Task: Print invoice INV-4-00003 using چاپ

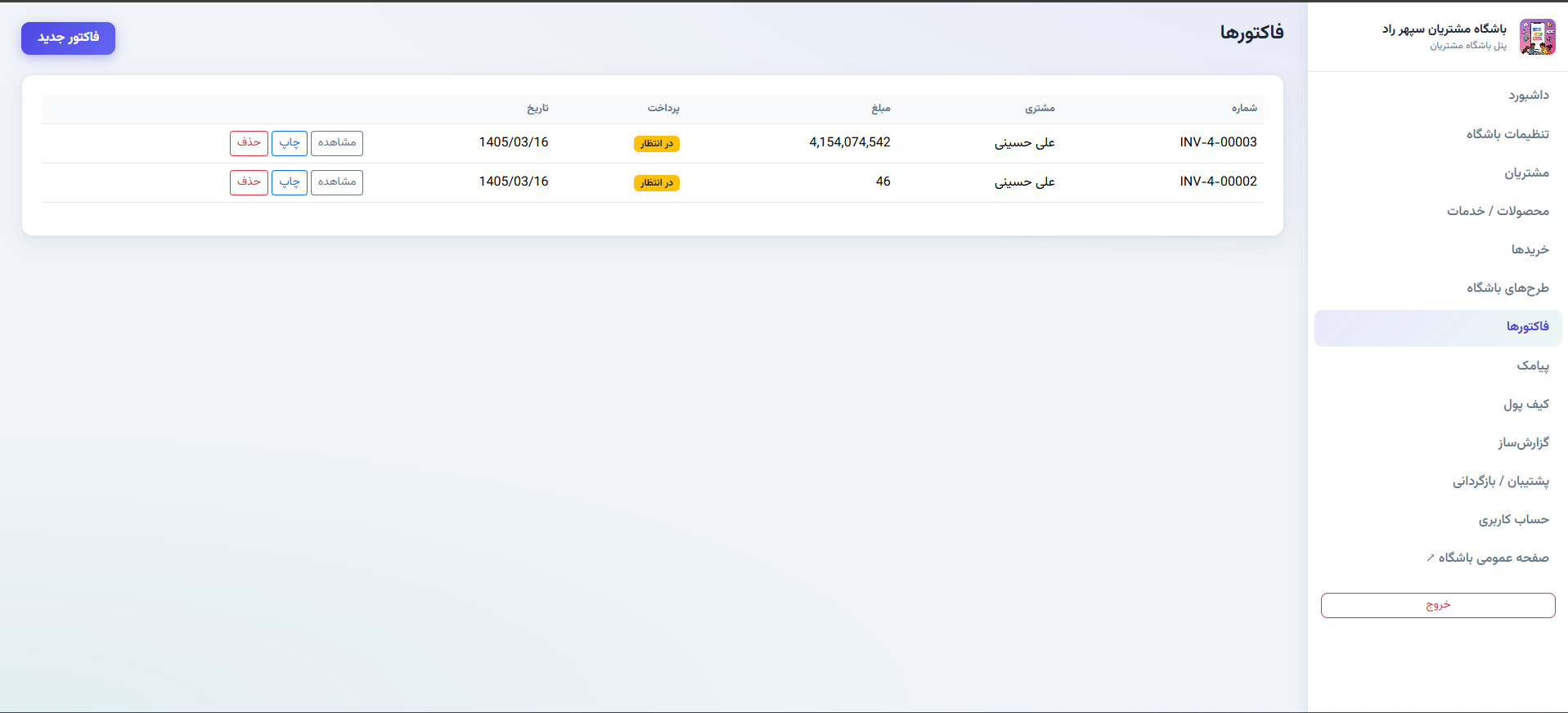Action: click(290, 143)
